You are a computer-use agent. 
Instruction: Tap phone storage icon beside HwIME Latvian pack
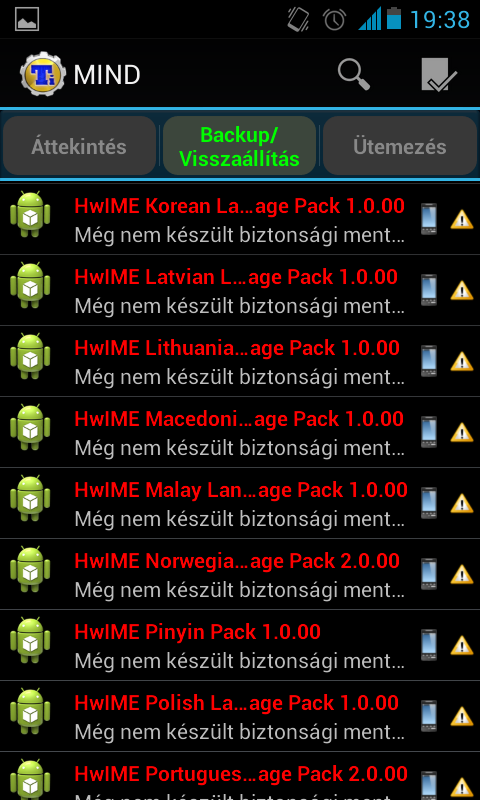(429, 290)
